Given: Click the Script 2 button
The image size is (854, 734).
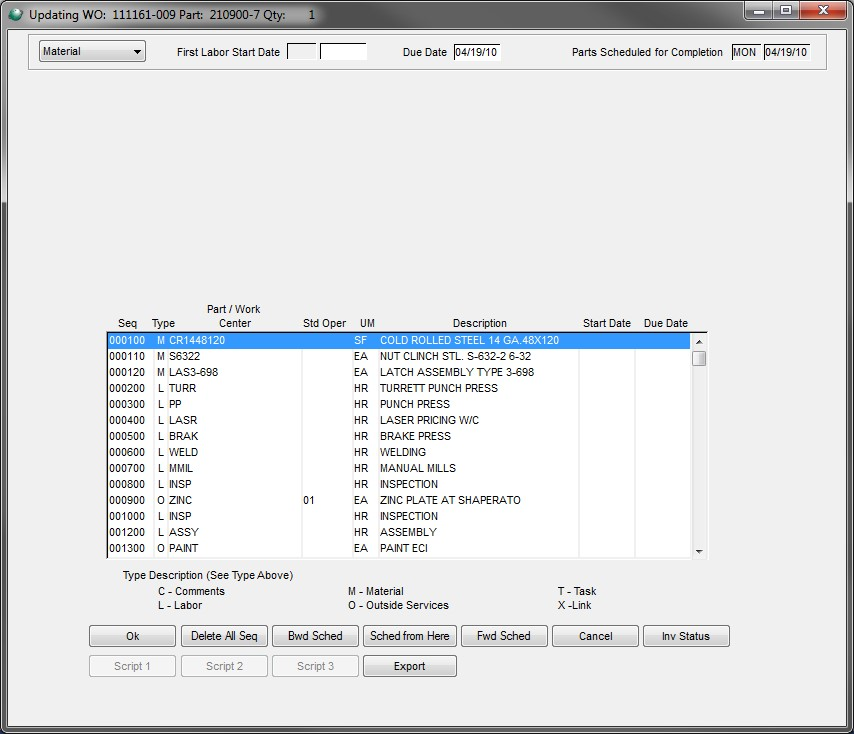Looking at the screenshot, I should click(x=224, y=666).
